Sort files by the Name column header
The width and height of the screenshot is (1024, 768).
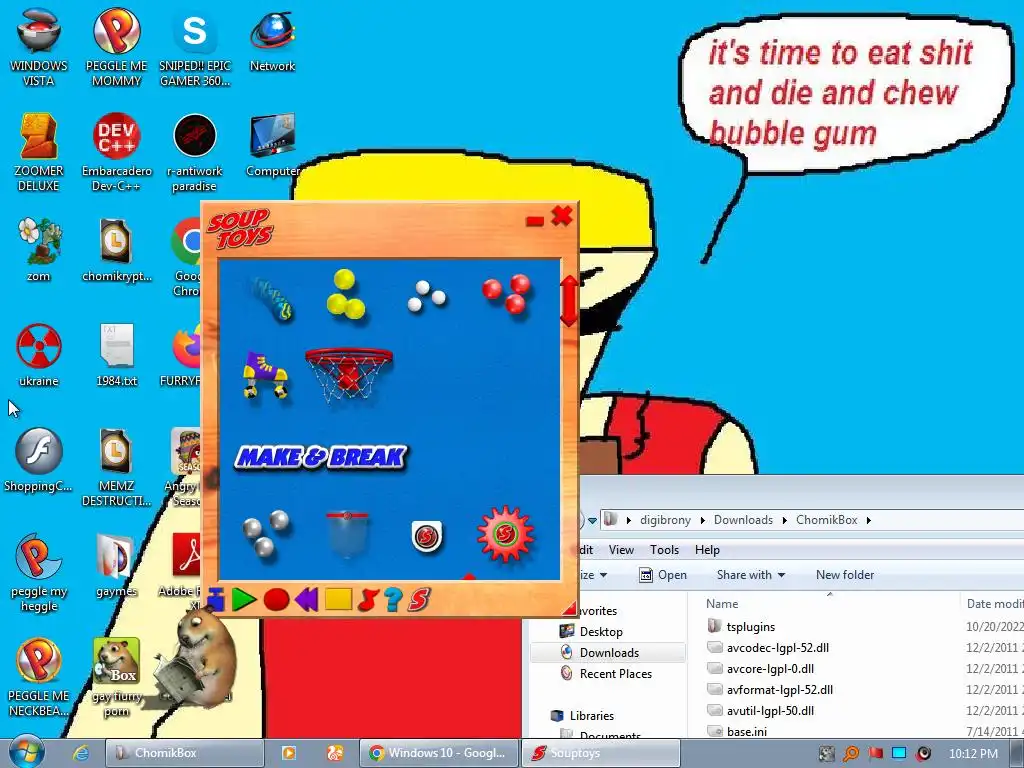pos(722,604)
